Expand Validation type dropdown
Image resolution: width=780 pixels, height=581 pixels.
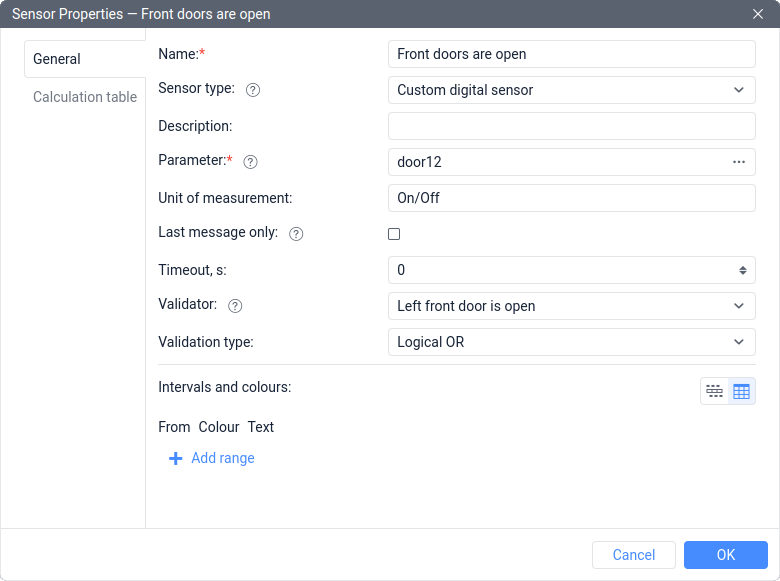click(571, 342)
